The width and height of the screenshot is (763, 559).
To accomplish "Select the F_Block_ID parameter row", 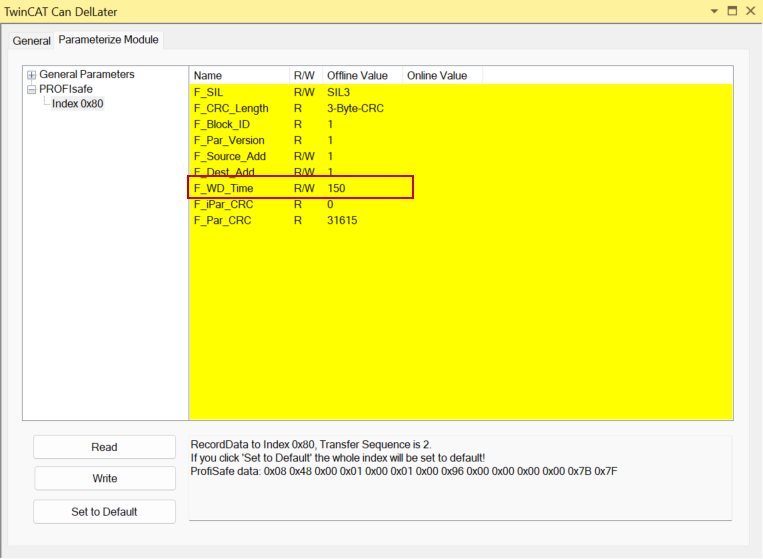I will [x=460, y=124].
